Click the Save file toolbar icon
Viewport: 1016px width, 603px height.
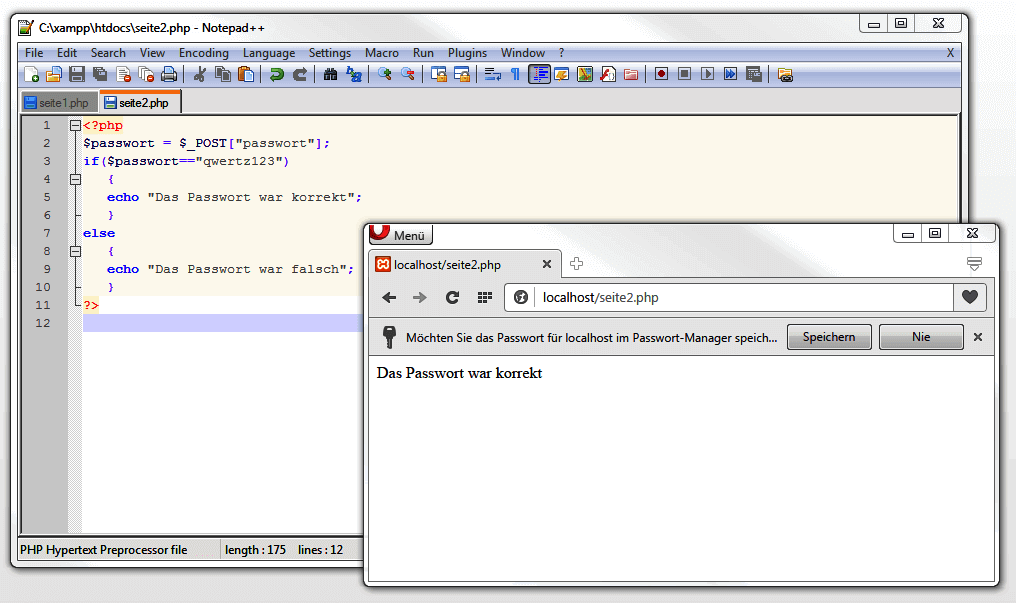76,74
